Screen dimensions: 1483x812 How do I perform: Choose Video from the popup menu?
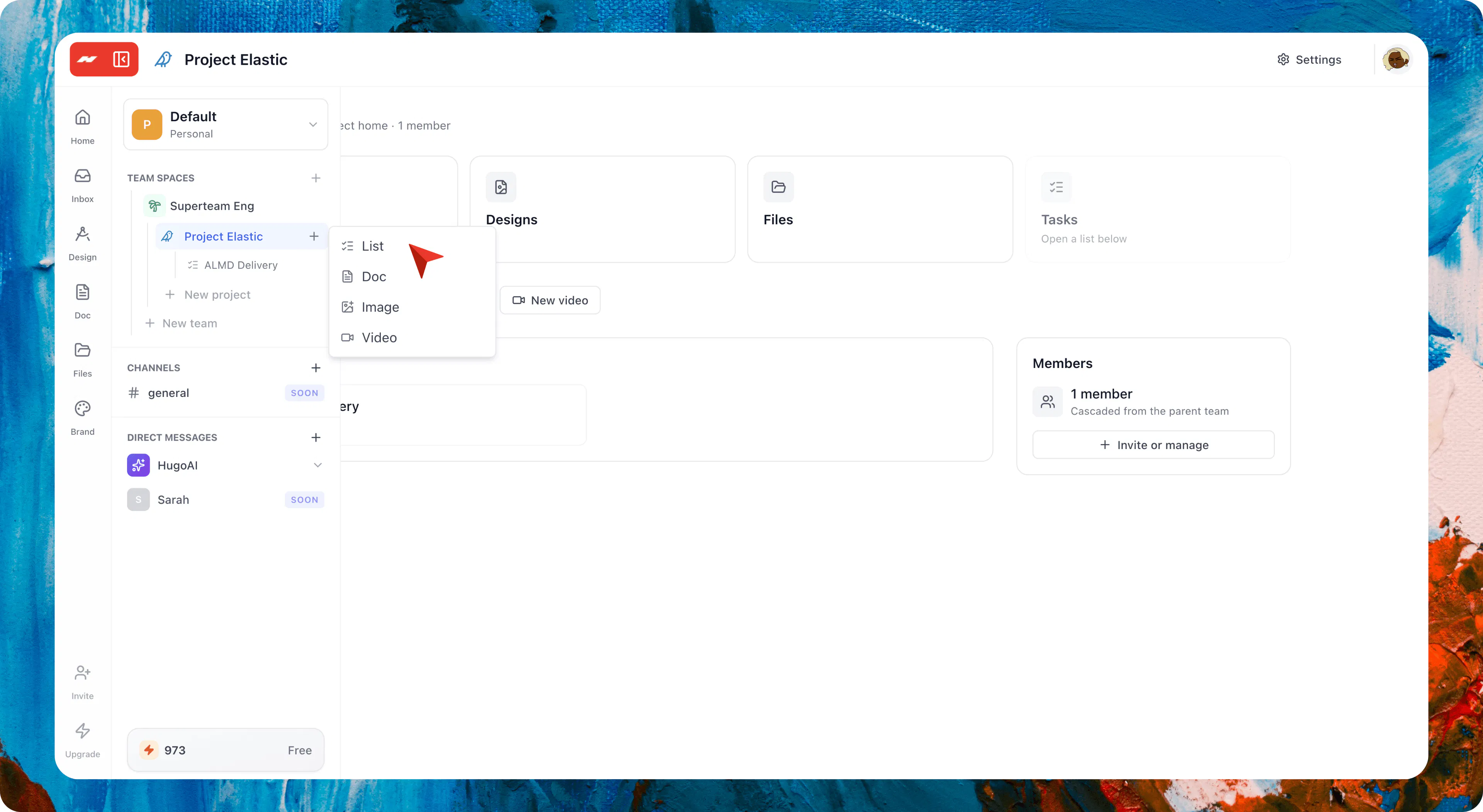pos(412,338)
